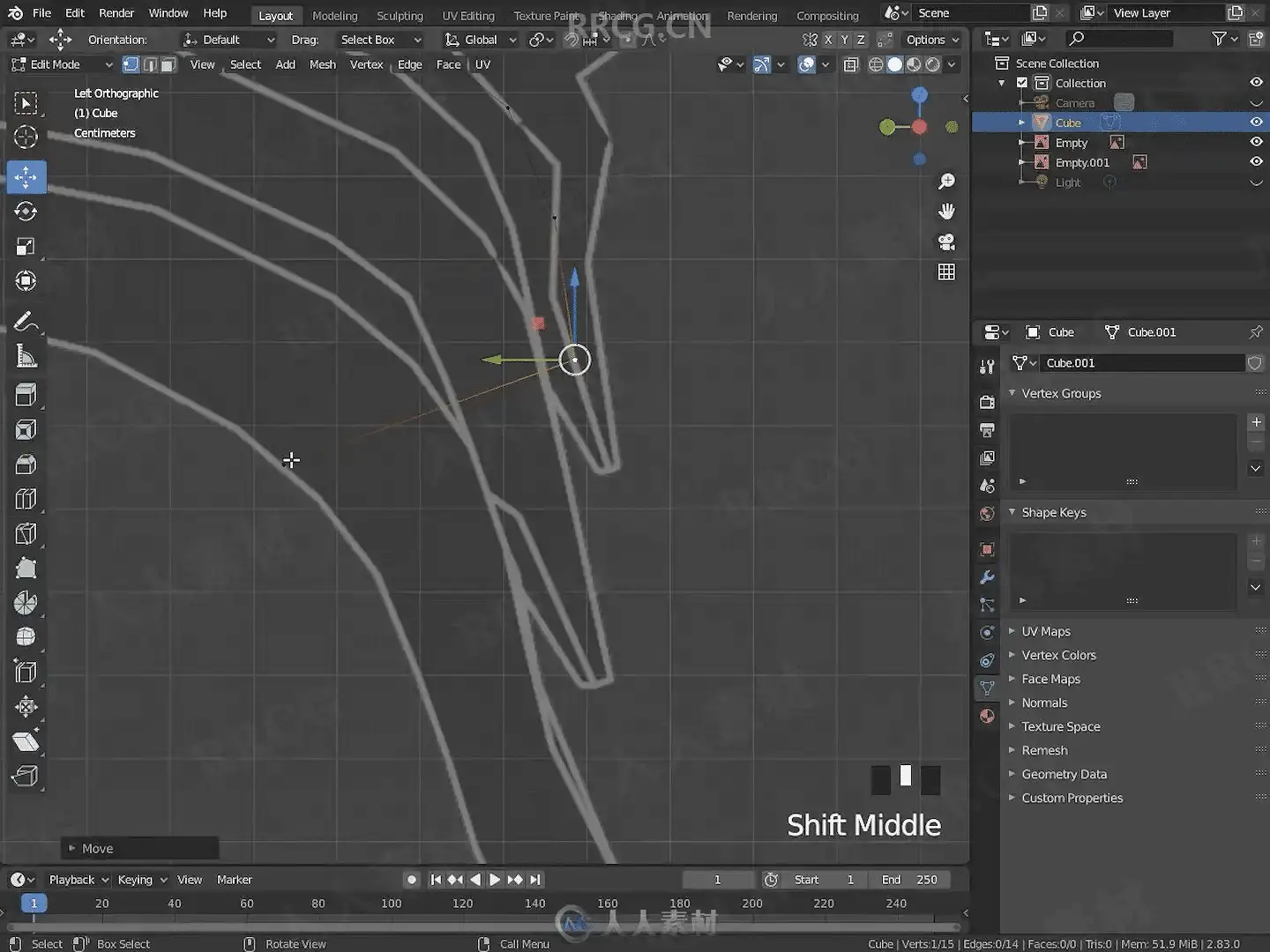
Task: Click the viewport zoom magnifier icon
Action: coord(946,182)
